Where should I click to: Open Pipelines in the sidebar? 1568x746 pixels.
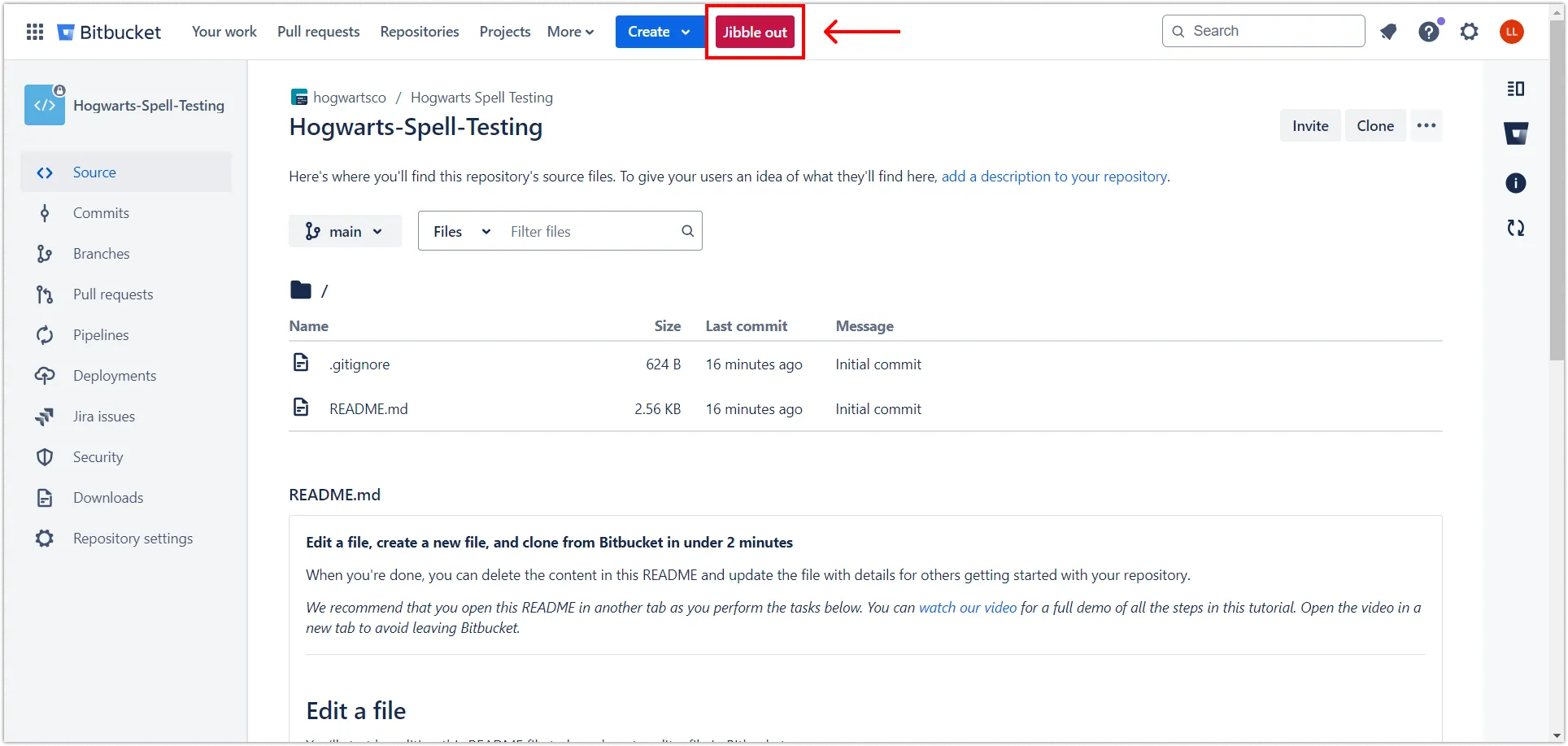click(101, 335)
